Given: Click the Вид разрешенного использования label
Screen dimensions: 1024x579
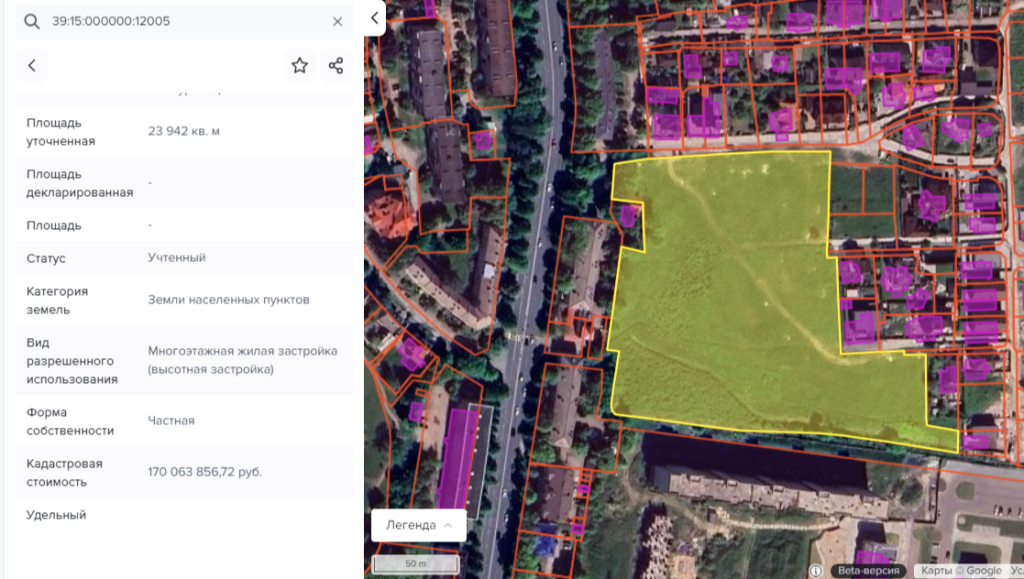Looking at the screenshot, I should [72, 361].
